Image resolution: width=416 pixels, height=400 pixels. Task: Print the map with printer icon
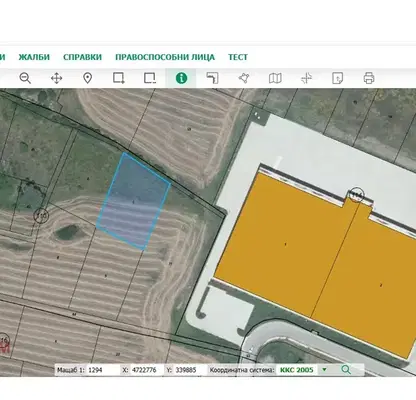click(x=369, y=78)
